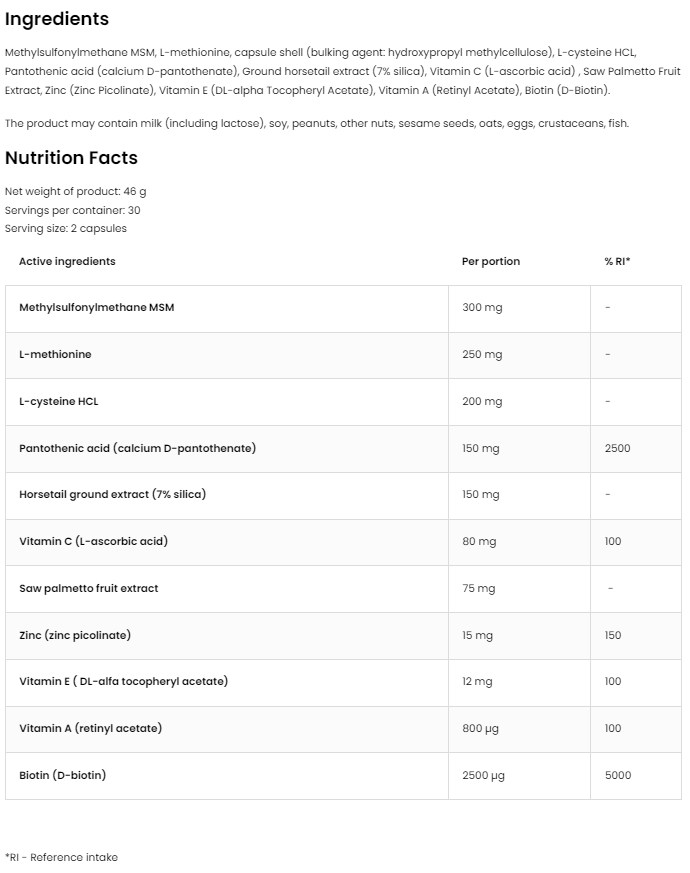
Task: Click the L-methionine row label
Action: [55, 354]
